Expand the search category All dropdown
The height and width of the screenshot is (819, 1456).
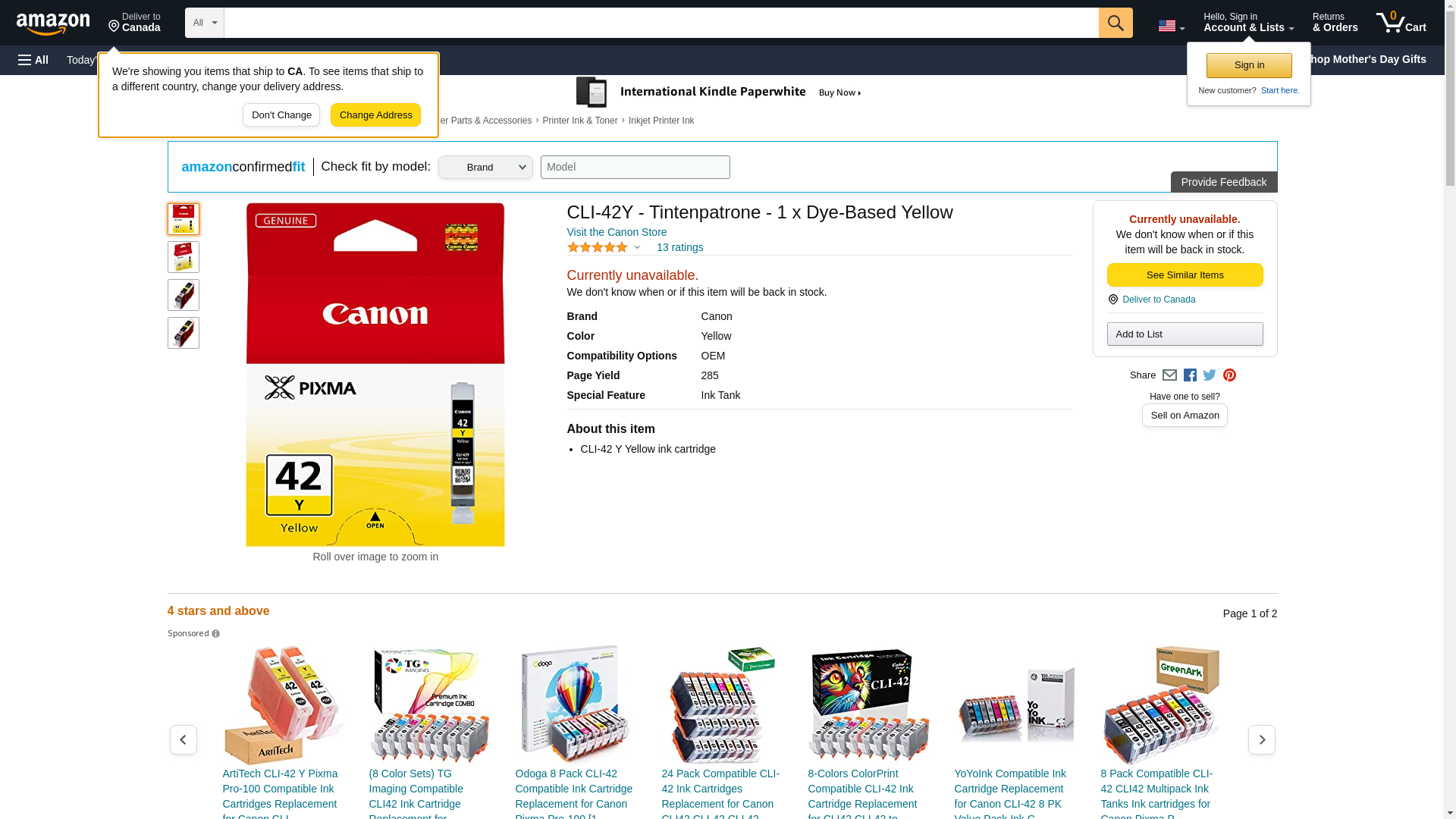pyautogui.click(x=205, y=23)
